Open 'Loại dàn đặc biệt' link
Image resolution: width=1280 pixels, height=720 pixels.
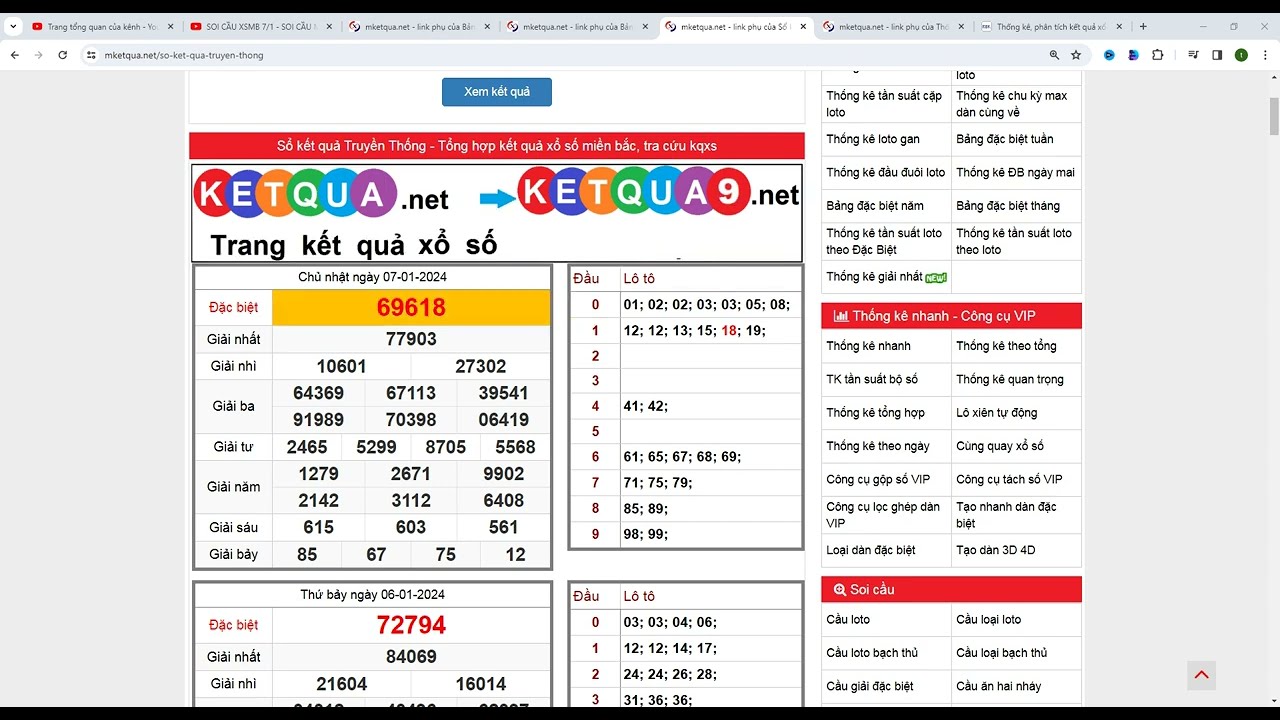(x=870, y=550)
